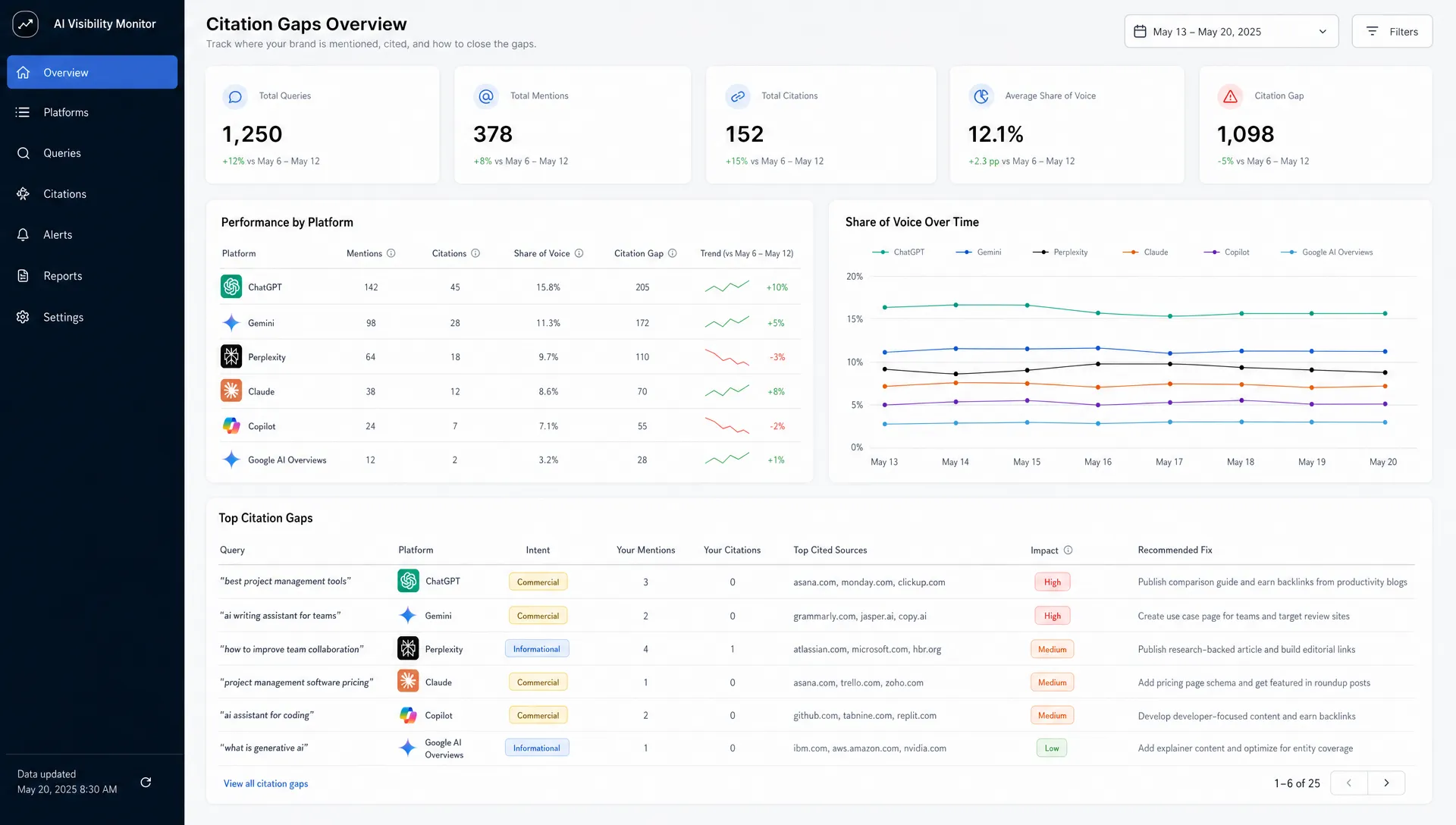Click the Total Queries chat bubble icon
This screenshot has height=825, width=1456.
point(235,96)
